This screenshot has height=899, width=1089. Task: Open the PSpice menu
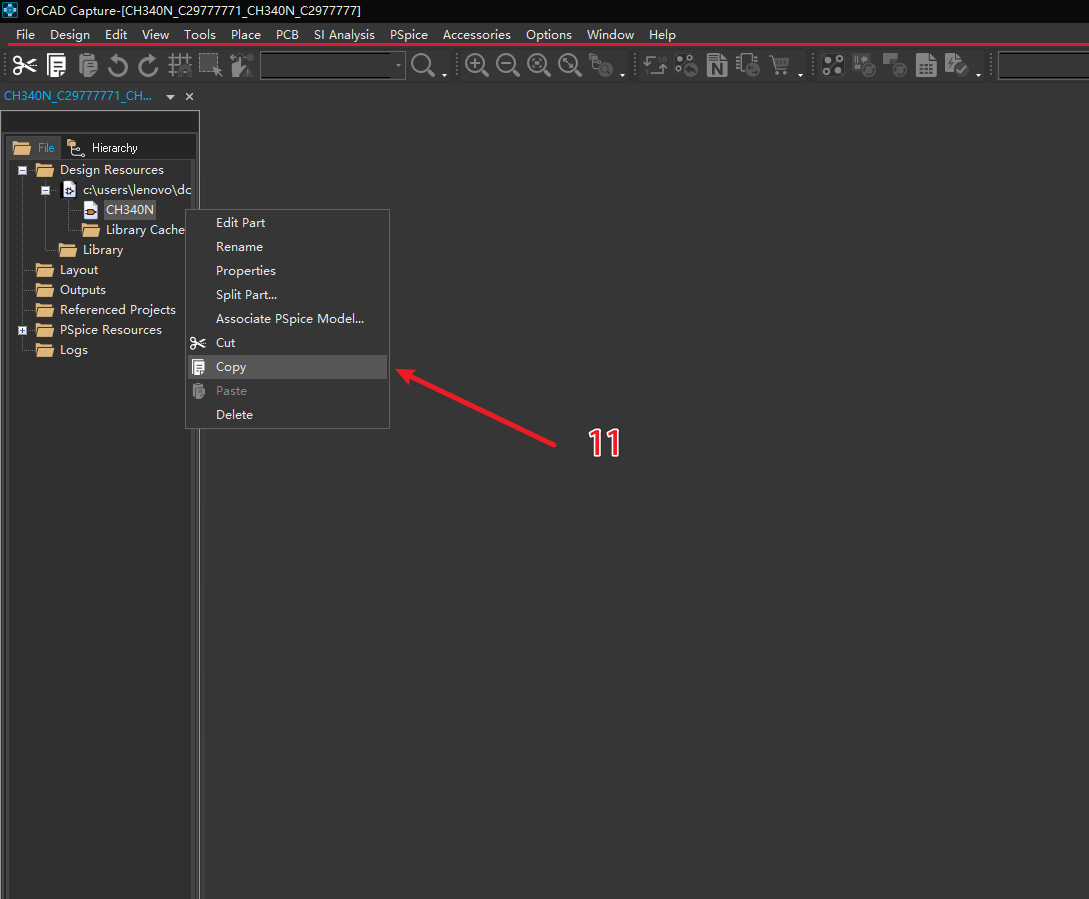408,34
